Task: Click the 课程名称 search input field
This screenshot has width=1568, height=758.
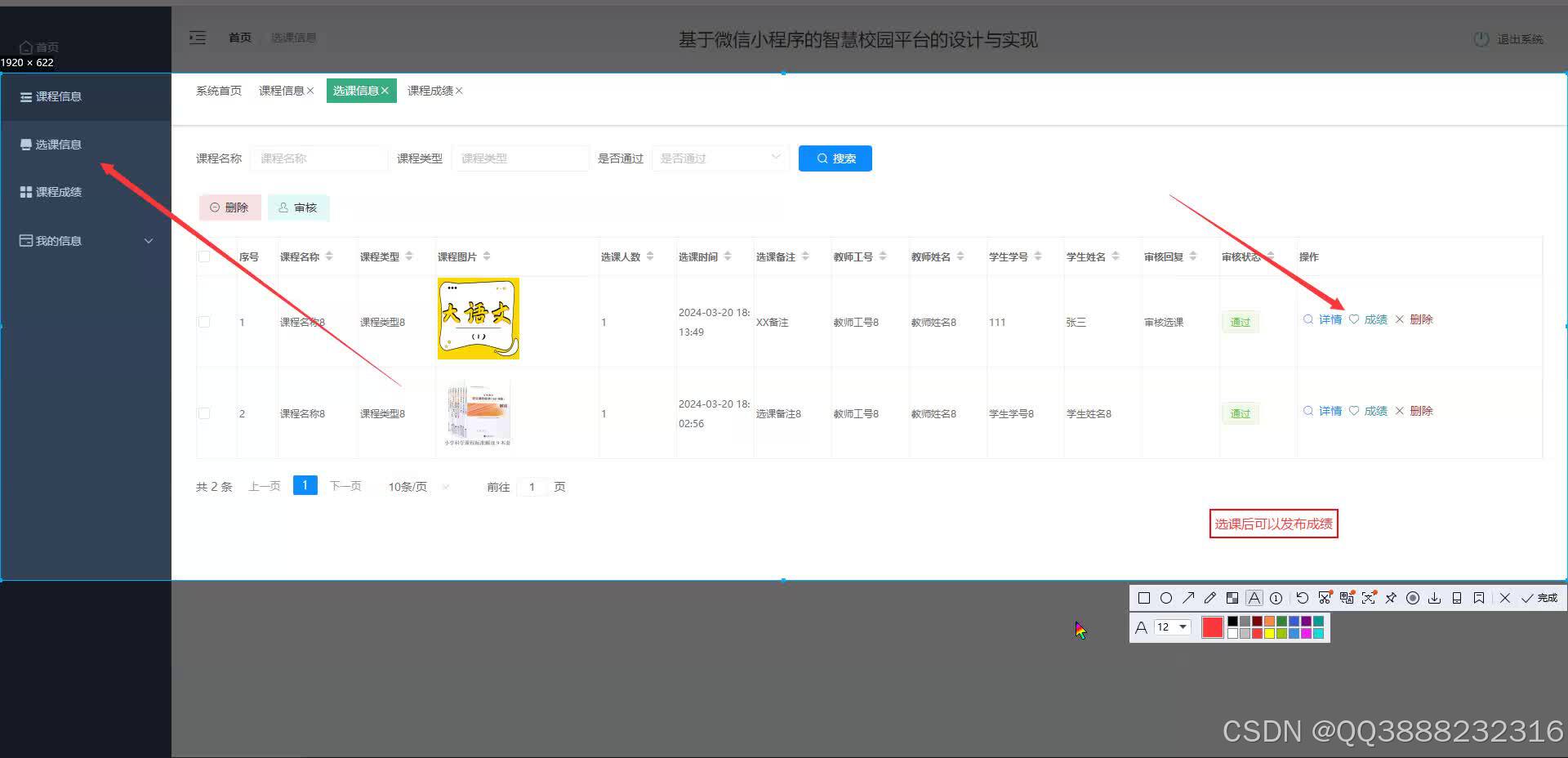Action: (x=318, y=158)
